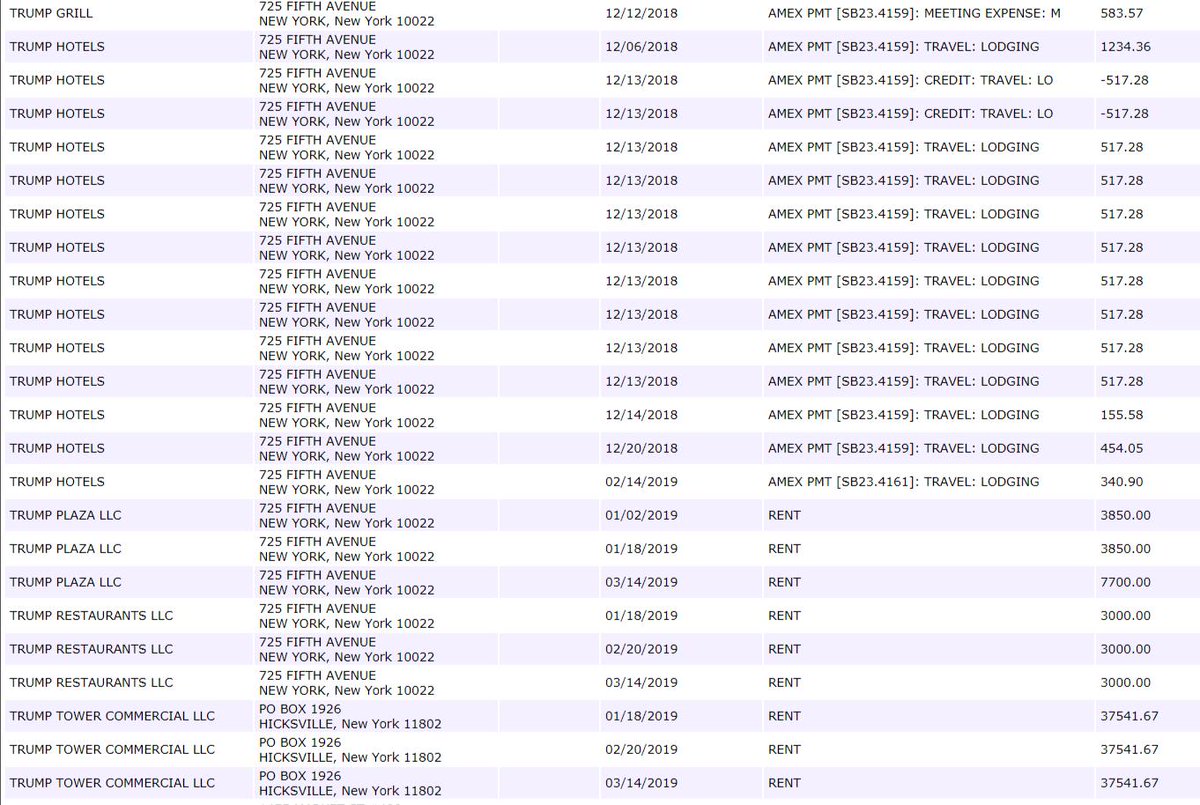Select 37541.67 in the 01/18/2019 row

(x=1128, y=716)
